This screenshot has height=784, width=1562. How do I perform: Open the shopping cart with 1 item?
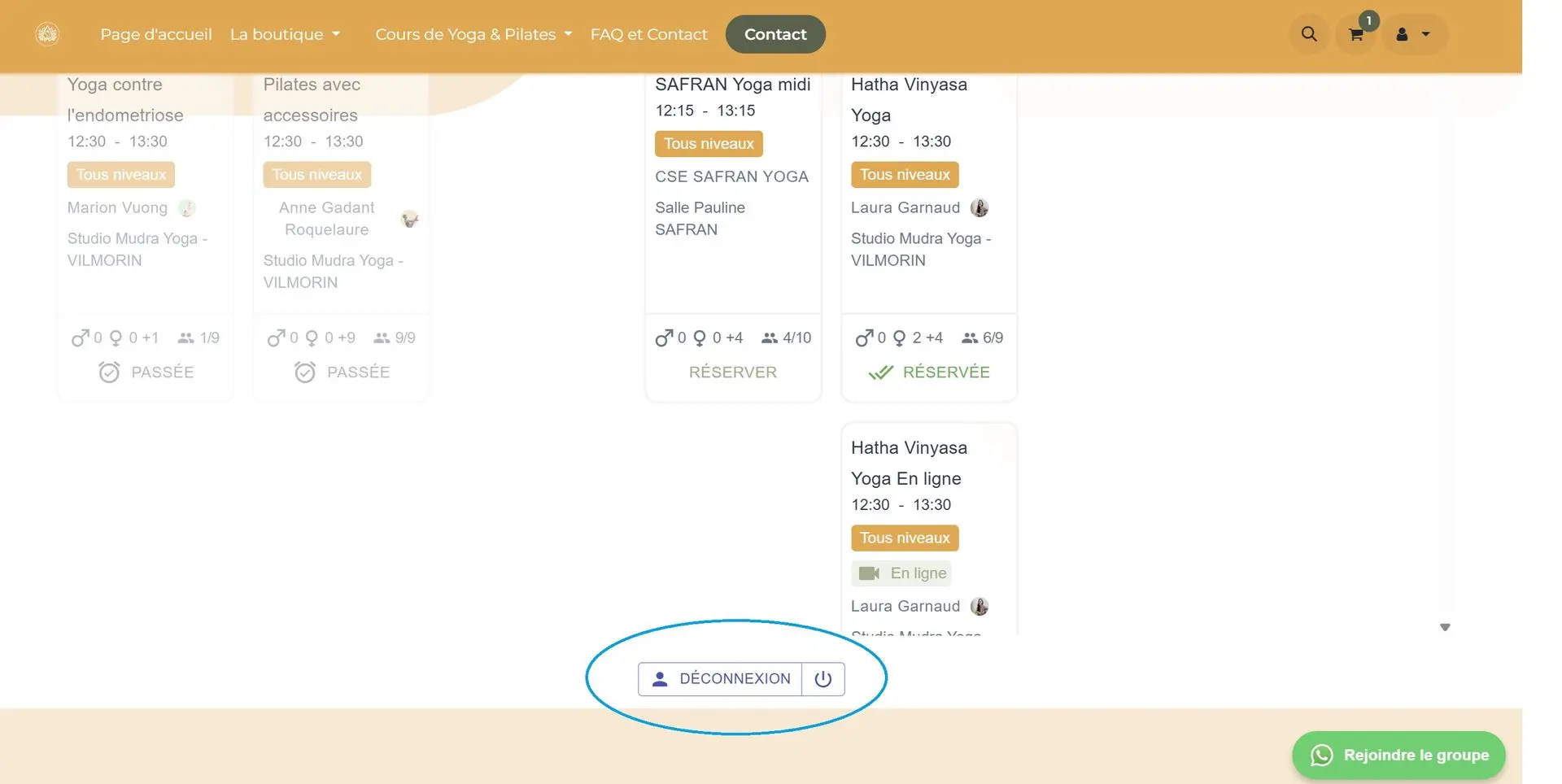(1356, 34)
